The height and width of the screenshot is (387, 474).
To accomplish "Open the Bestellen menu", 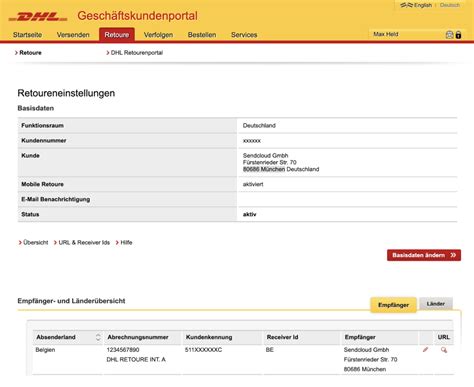I will (202, 35).
